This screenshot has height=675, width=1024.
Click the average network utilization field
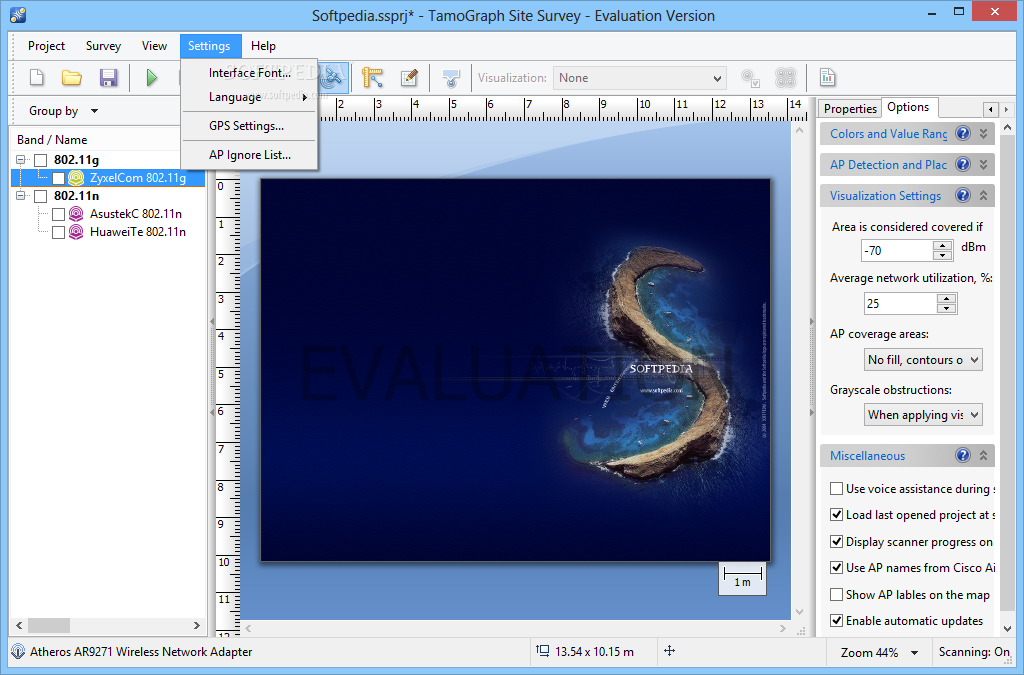tap(900, 304)
